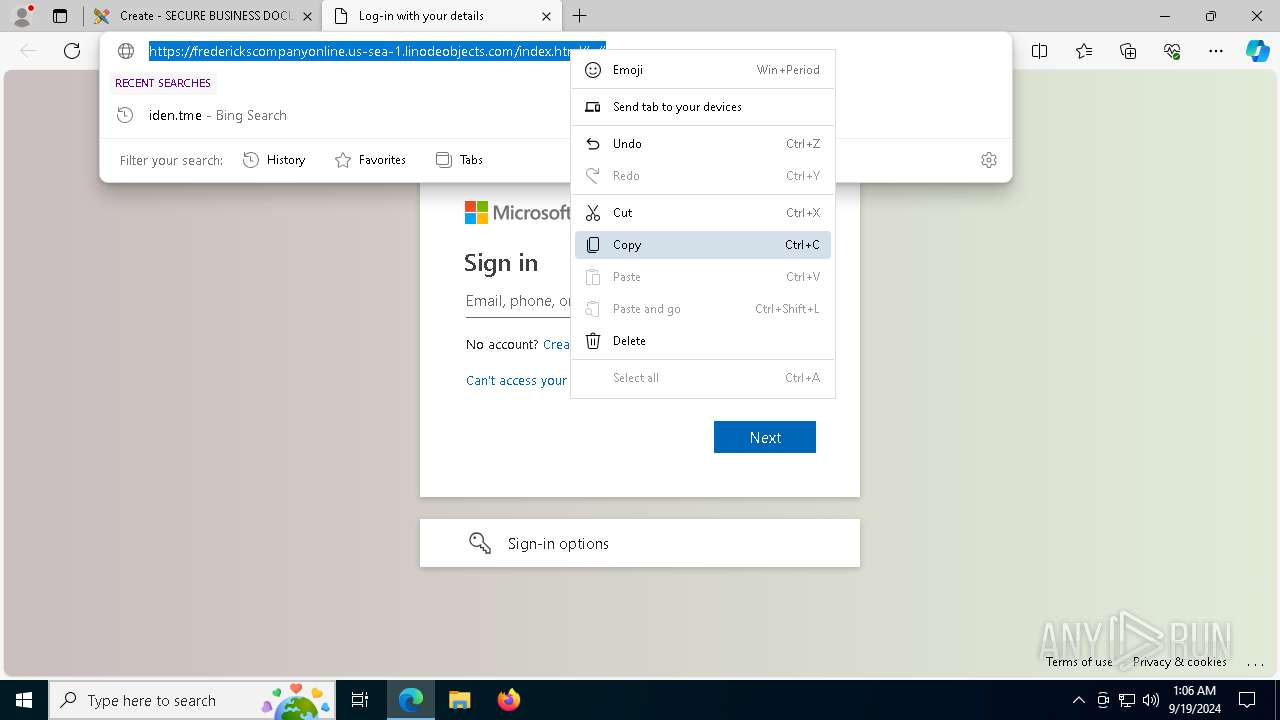Filter suggestions by Favorites
The image size is (1280, 720).
coord(370,160)
